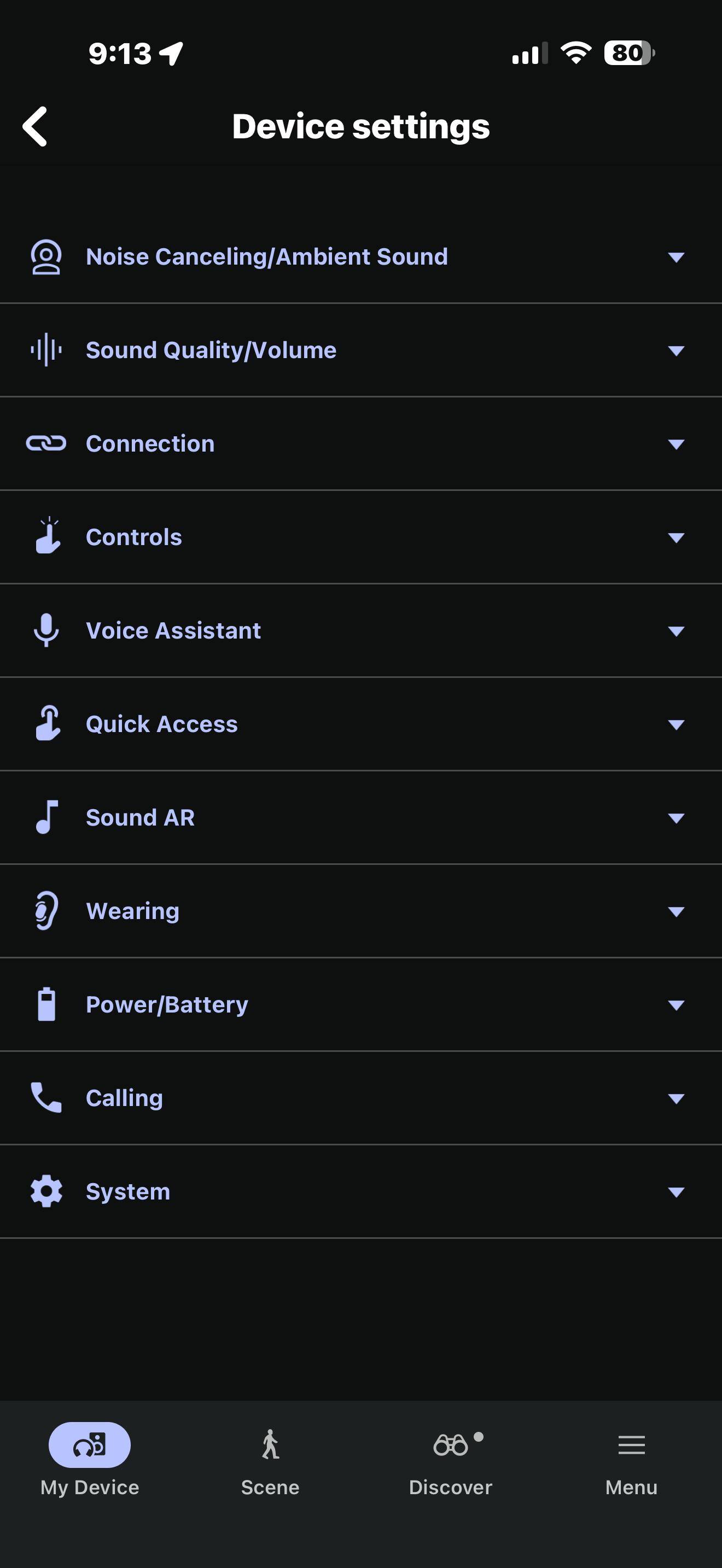Image resolution: width=722 pixels, height=1568 pixels.
Task: Tap the Noise Canceling headphone-person icon
Action: point(46,257)
